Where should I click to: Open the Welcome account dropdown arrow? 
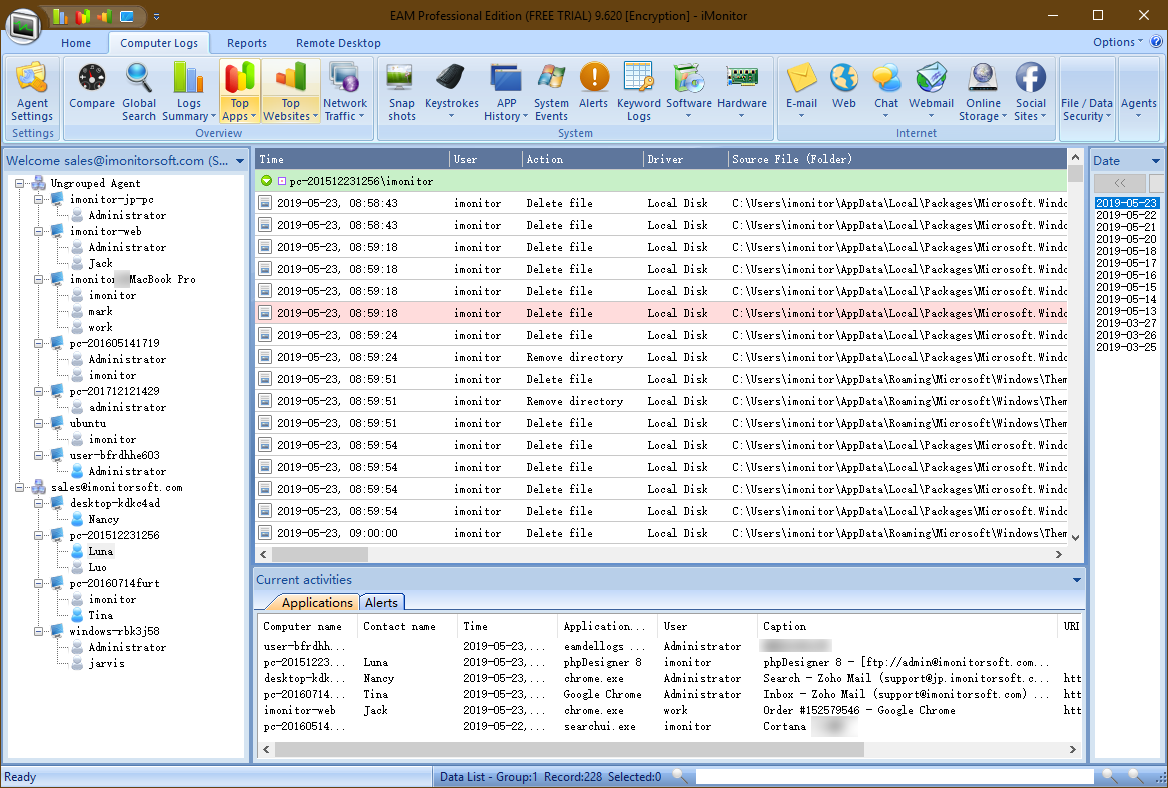(240, 161)
